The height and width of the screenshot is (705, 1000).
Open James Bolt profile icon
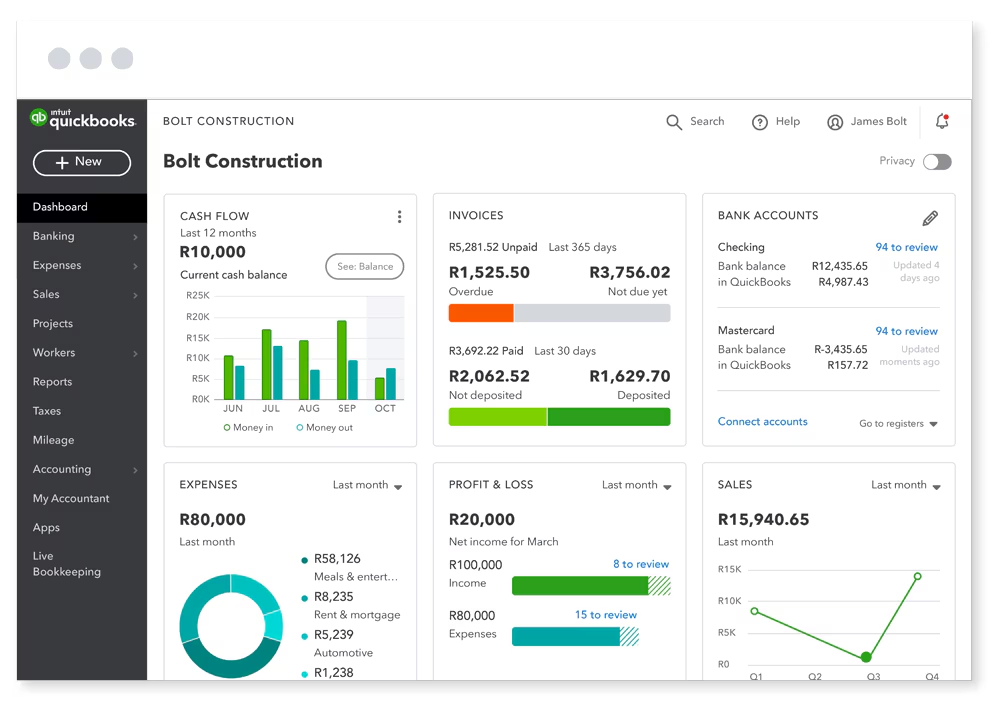[835, 122]
